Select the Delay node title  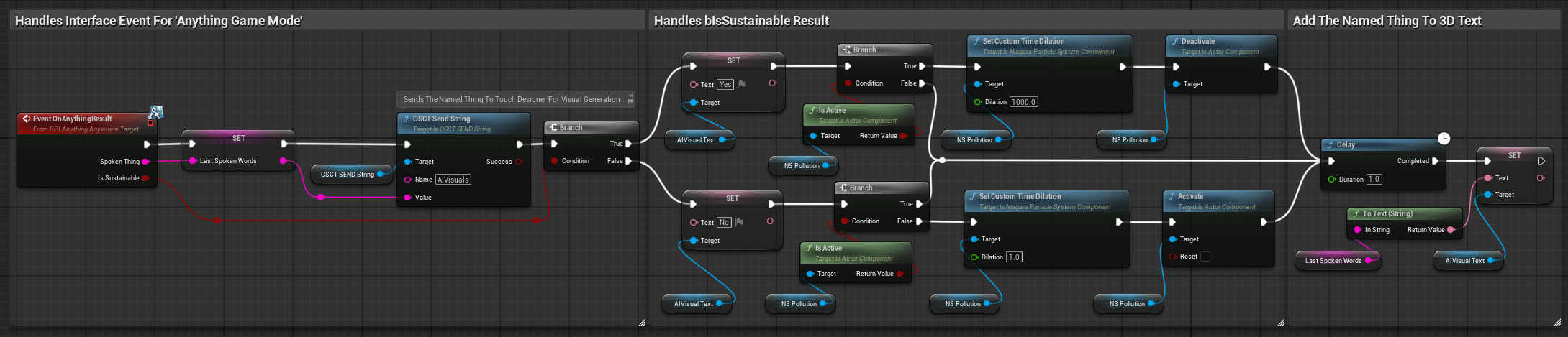coord(1346,144)
